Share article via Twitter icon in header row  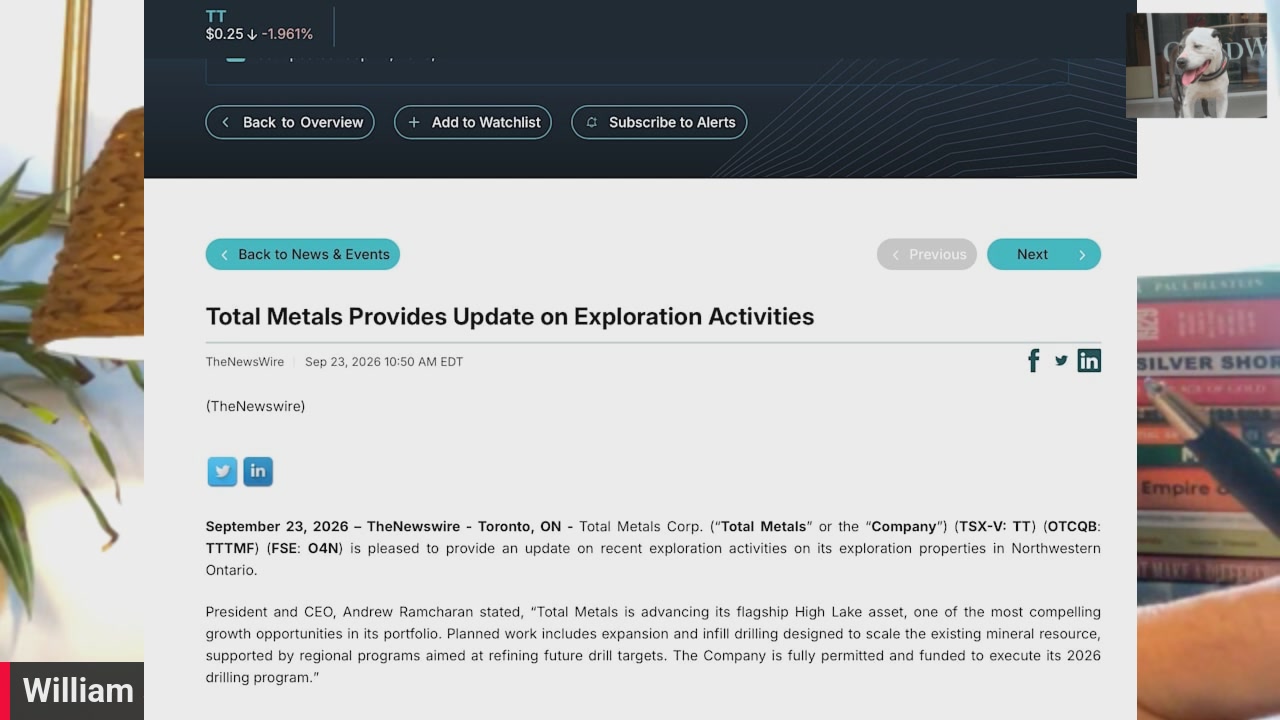click(1061, 361)
